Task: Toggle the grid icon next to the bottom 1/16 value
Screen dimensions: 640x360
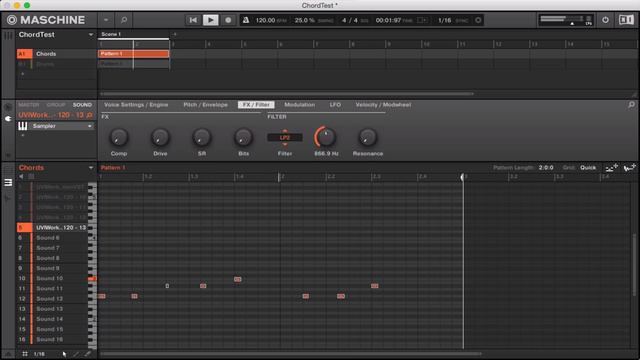Action: pos(25,354)
